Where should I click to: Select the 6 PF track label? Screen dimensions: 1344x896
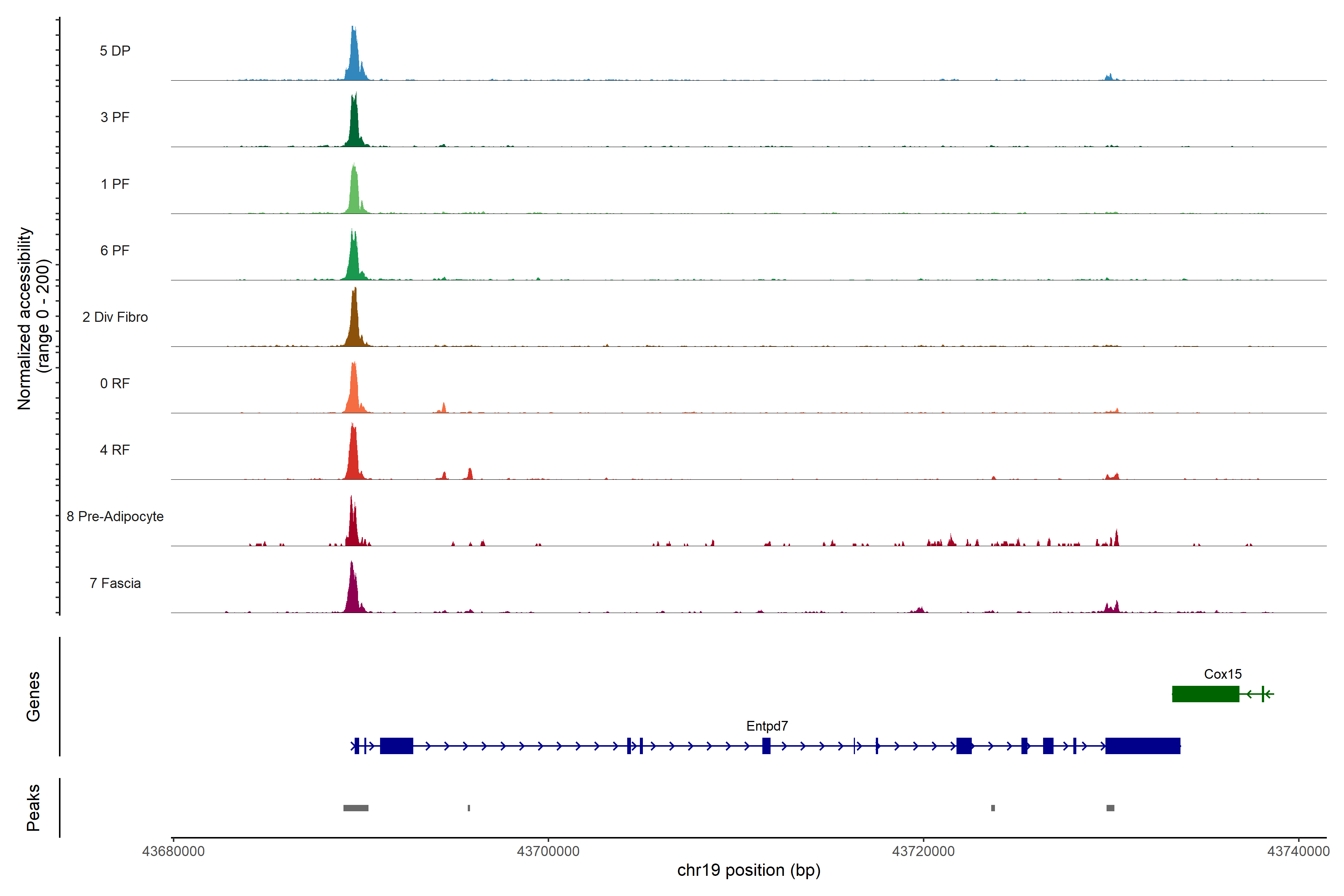(x=115, y=250)
